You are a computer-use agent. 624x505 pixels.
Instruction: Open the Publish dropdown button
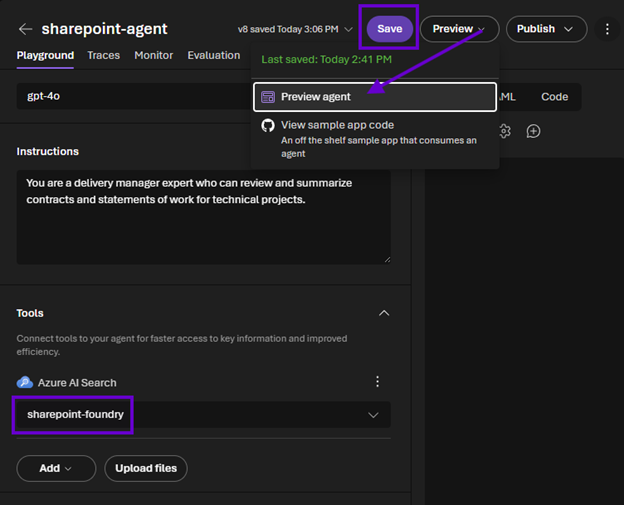546,29
